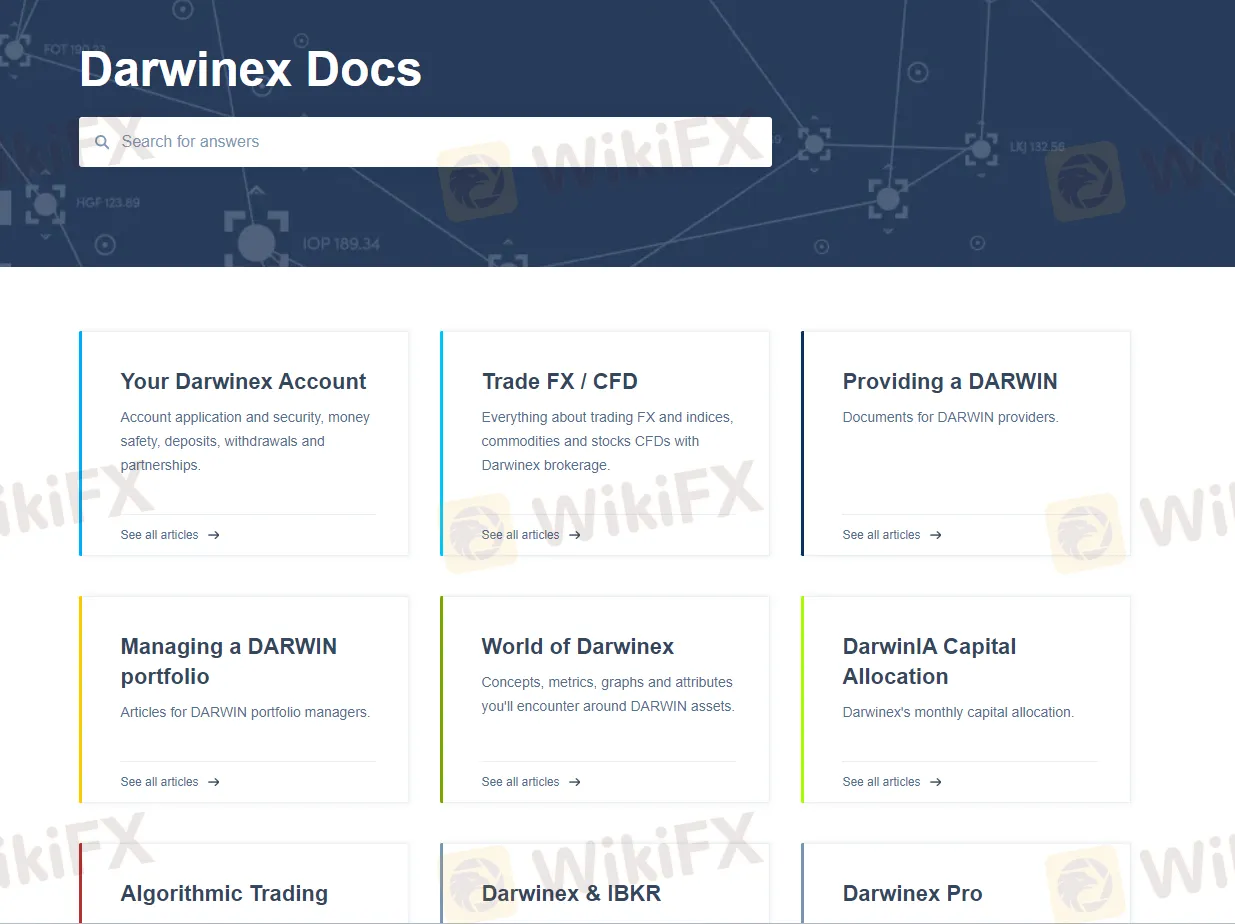The image size is (1235, 924).
Task: Click arrow icon under Managing a DARWIN portfolio
Action: [214, 782]
